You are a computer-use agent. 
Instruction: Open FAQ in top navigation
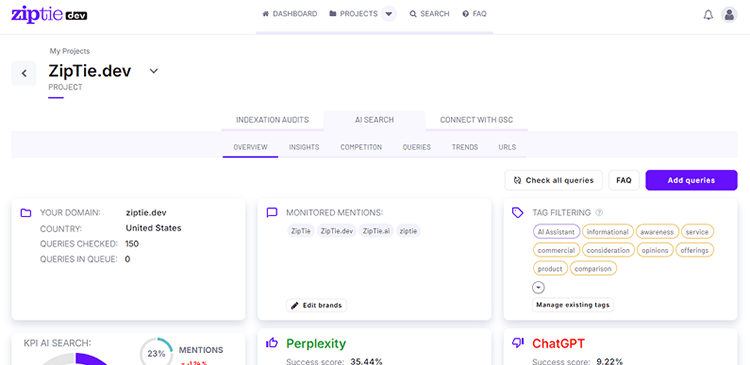coord(474,14)
